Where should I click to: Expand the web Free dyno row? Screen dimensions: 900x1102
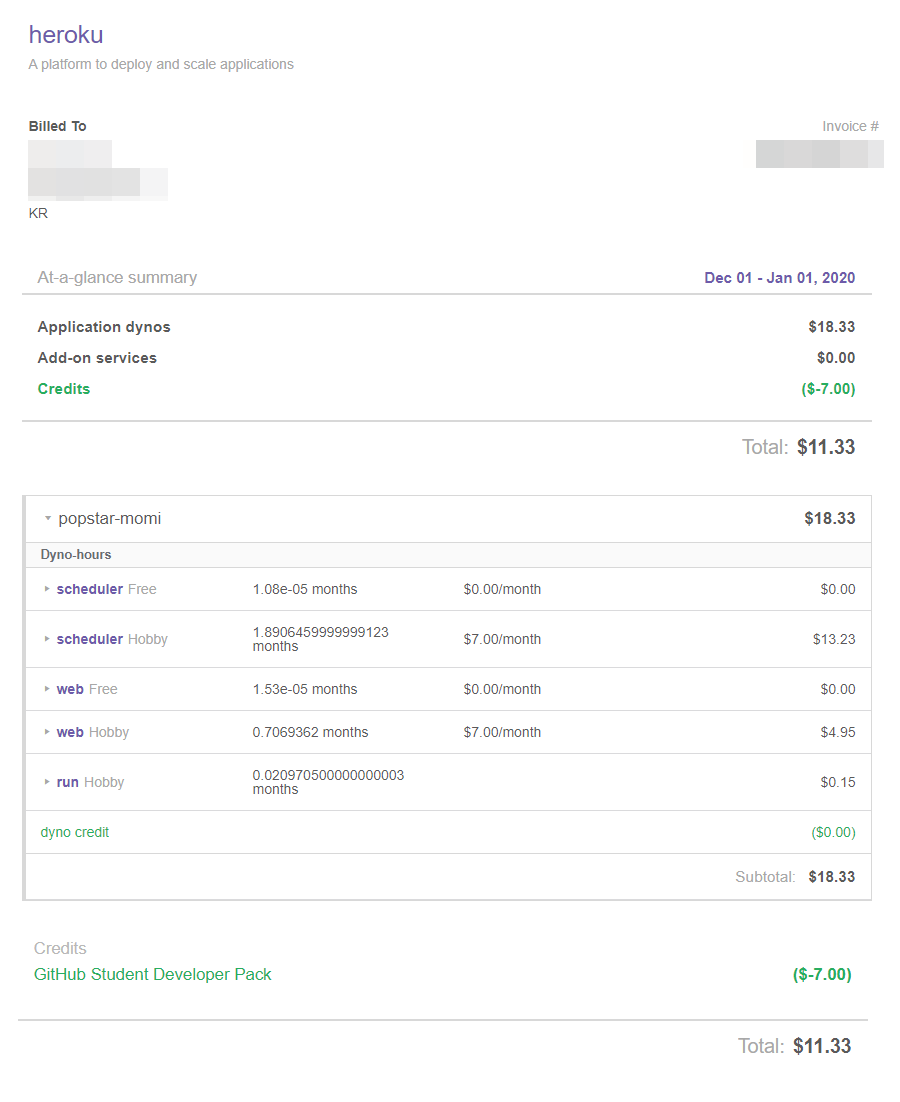point(47,689)
